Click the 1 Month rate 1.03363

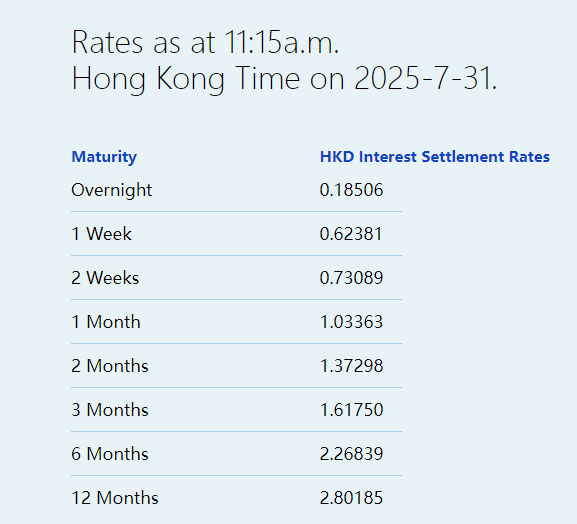[351, 322]
